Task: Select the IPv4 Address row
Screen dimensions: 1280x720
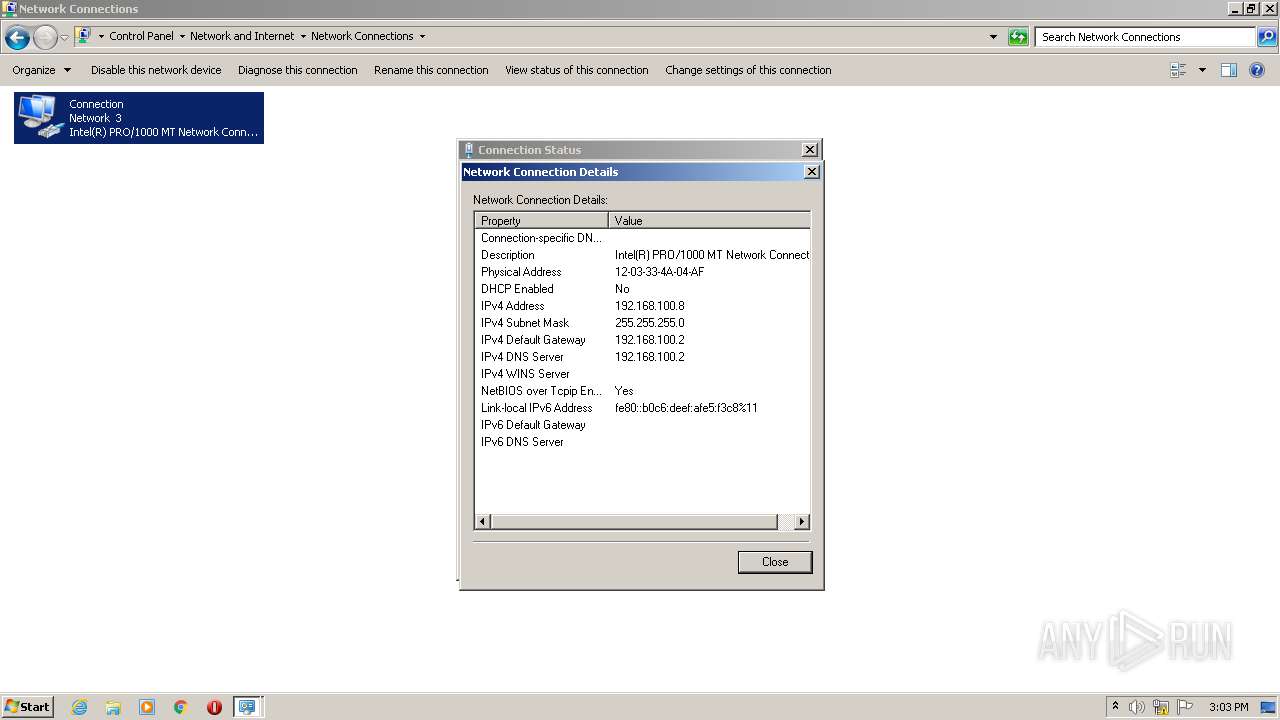Action: click(x=642, y=306)
